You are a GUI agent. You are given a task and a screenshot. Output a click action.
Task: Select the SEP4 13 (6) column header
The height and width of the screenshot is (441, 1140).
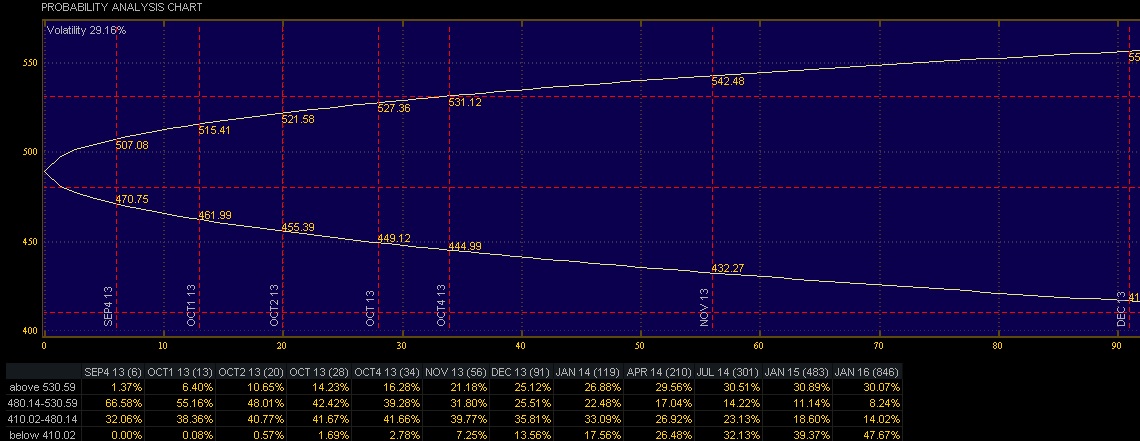[x=113, y=372]
